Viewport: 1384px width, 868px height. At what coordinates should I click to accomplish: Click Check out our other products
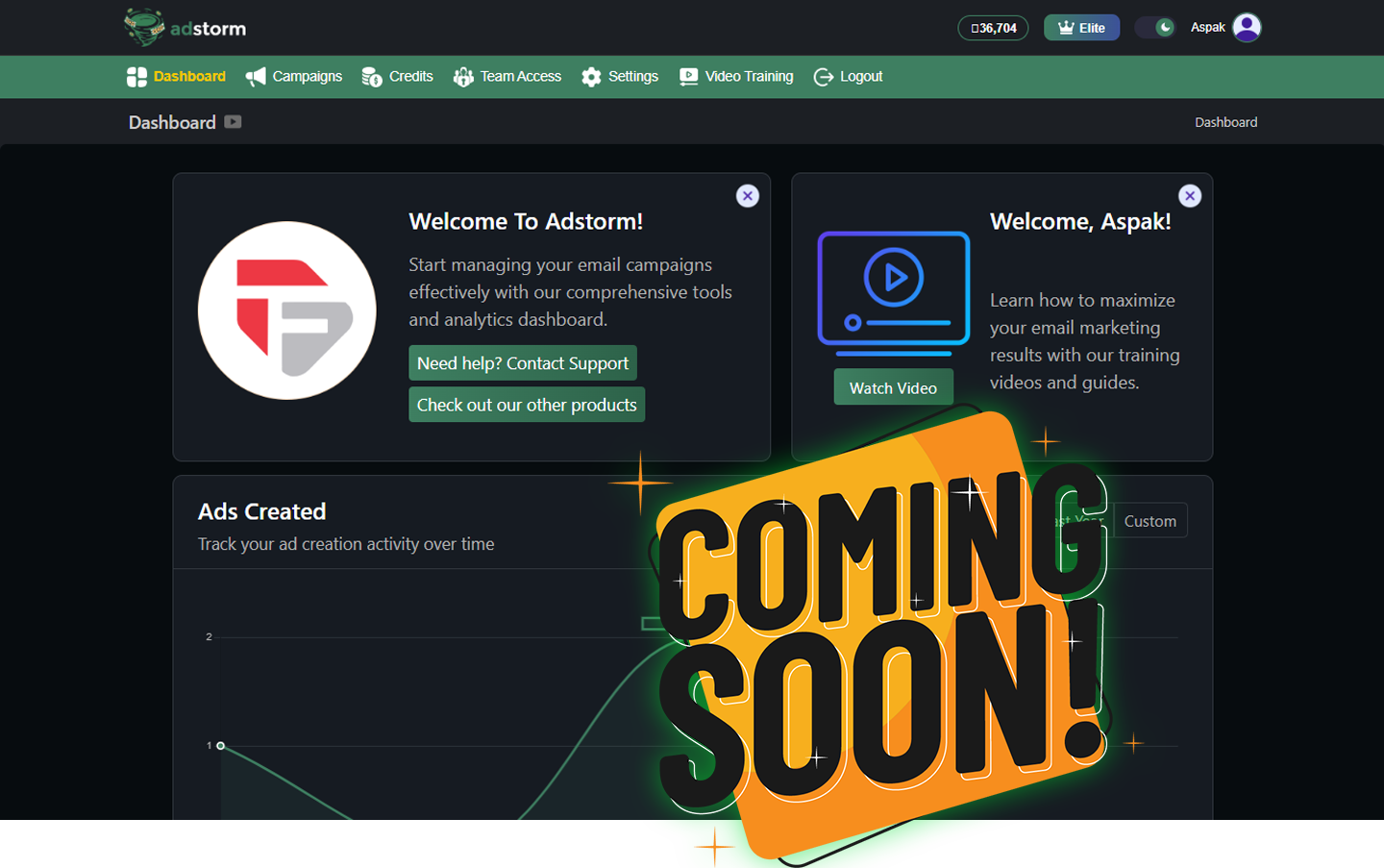coord(527,405)
